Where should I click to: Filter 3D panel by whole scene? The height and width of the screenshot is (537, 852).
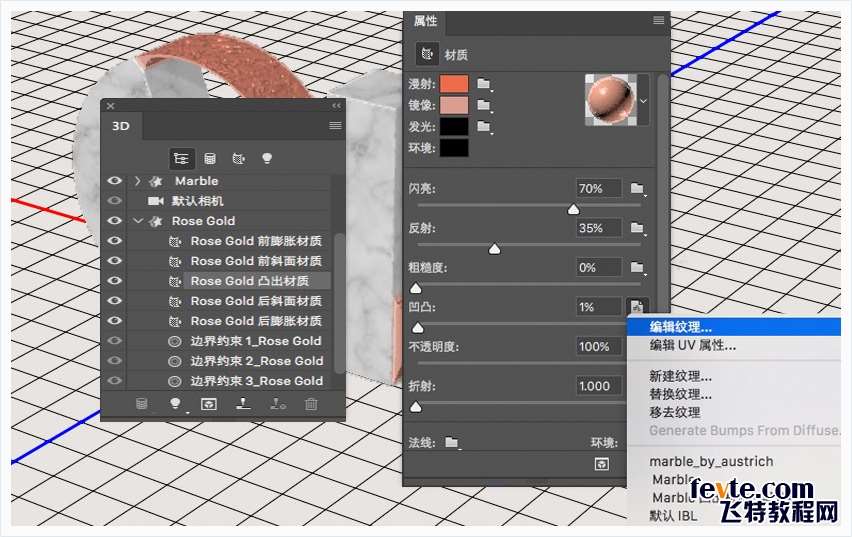coord(181,159)
